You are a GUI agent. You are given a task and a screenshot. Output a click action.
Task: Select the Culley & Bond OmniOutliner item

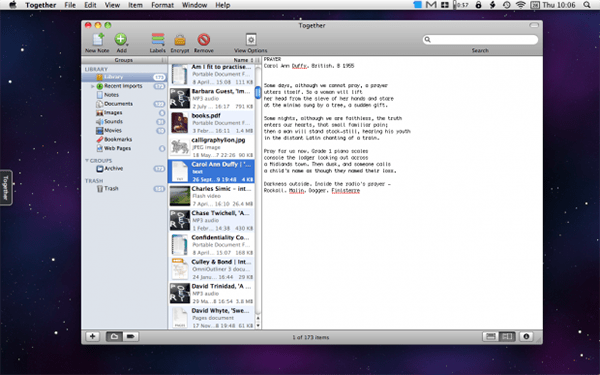211,269
